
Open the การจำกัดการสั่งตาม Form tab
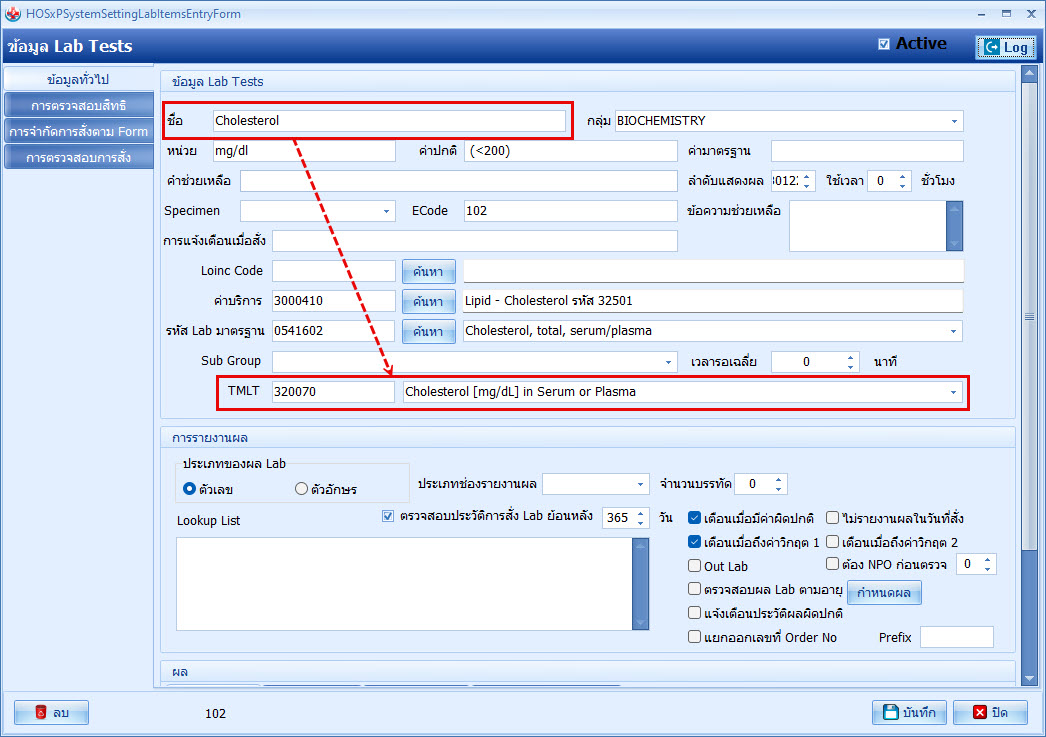click(78, 131)
